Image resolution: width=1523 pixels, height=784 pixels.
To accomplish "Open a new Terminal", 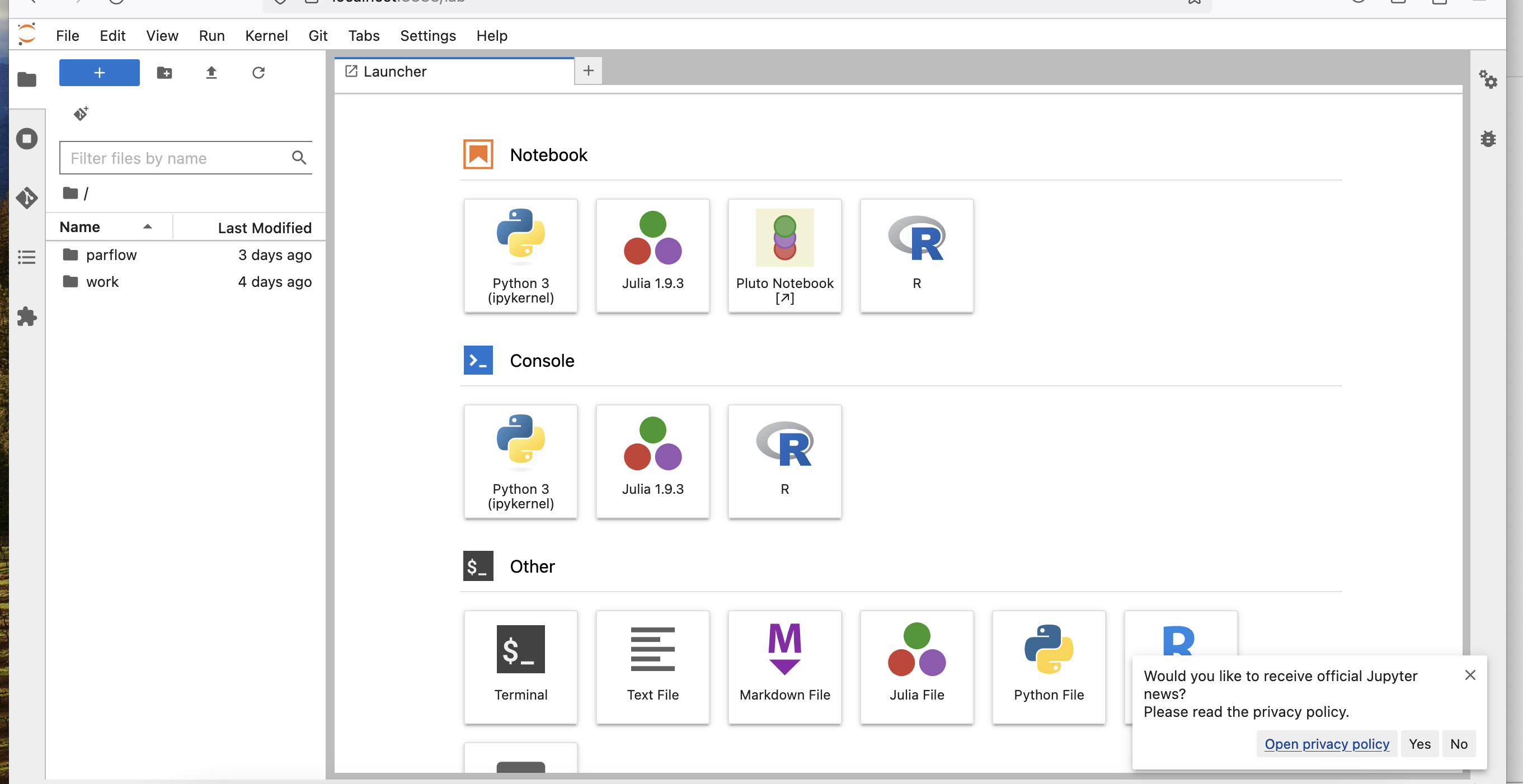I will coord(521,667).
